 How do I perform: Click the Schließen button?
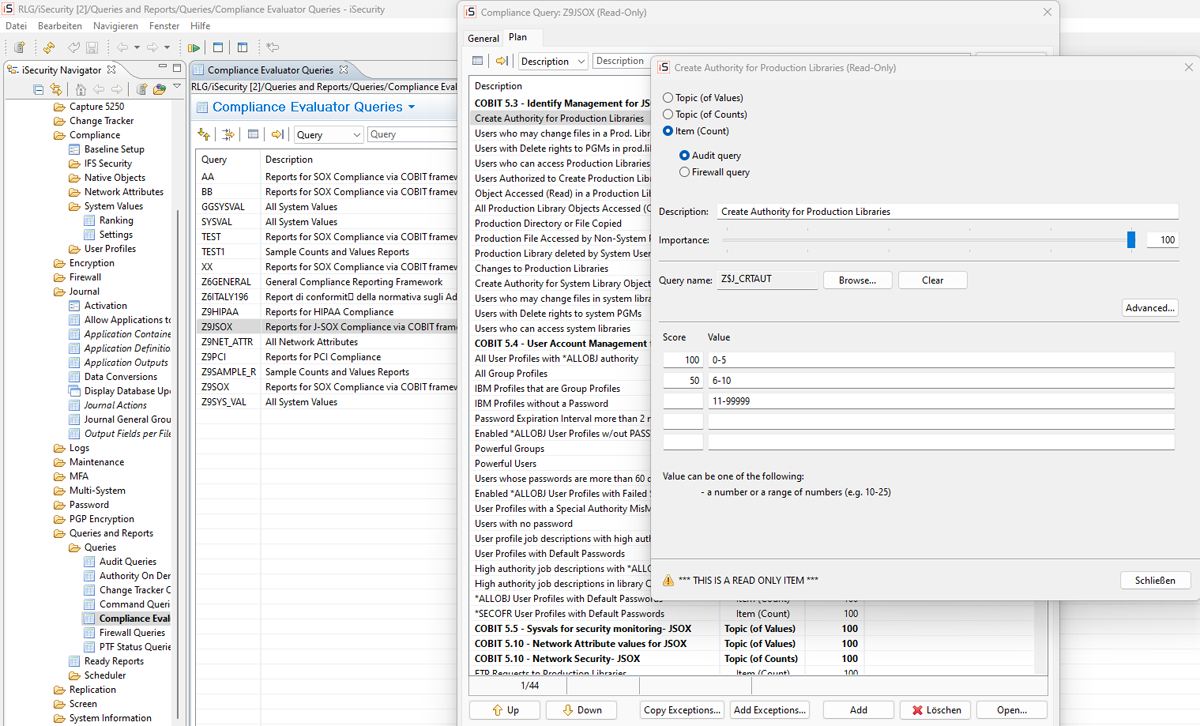(x=1155, y=580)
